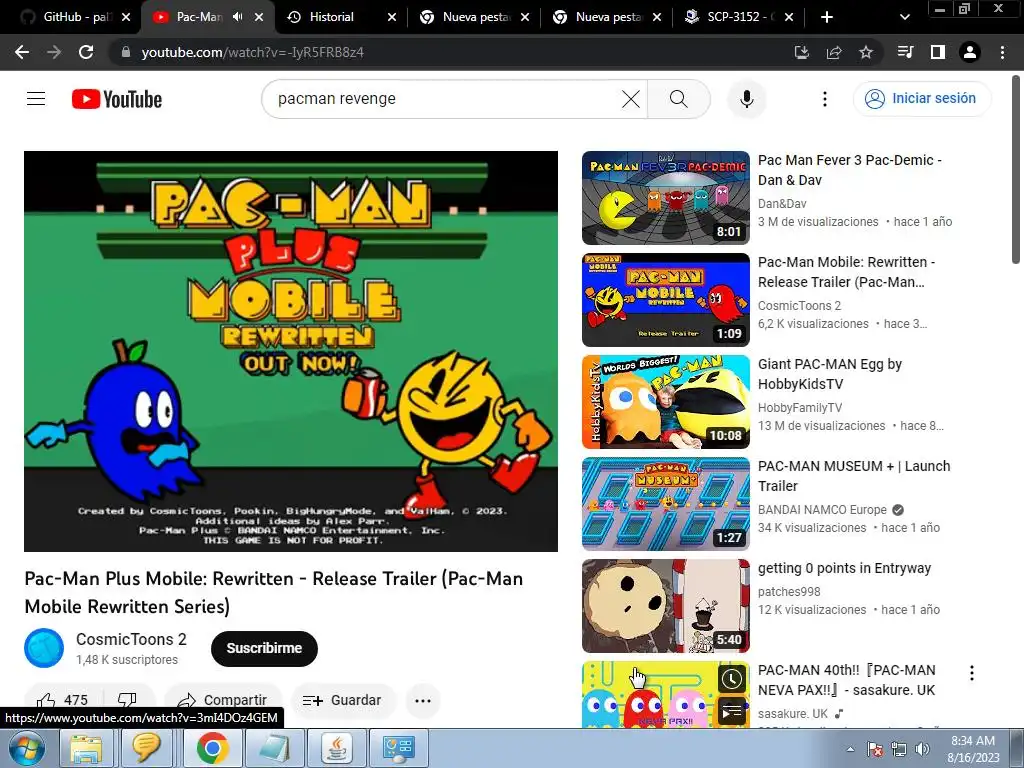Add PAC-MAN 40th to queue icon

pyautogui.click(x=732, y=711)
